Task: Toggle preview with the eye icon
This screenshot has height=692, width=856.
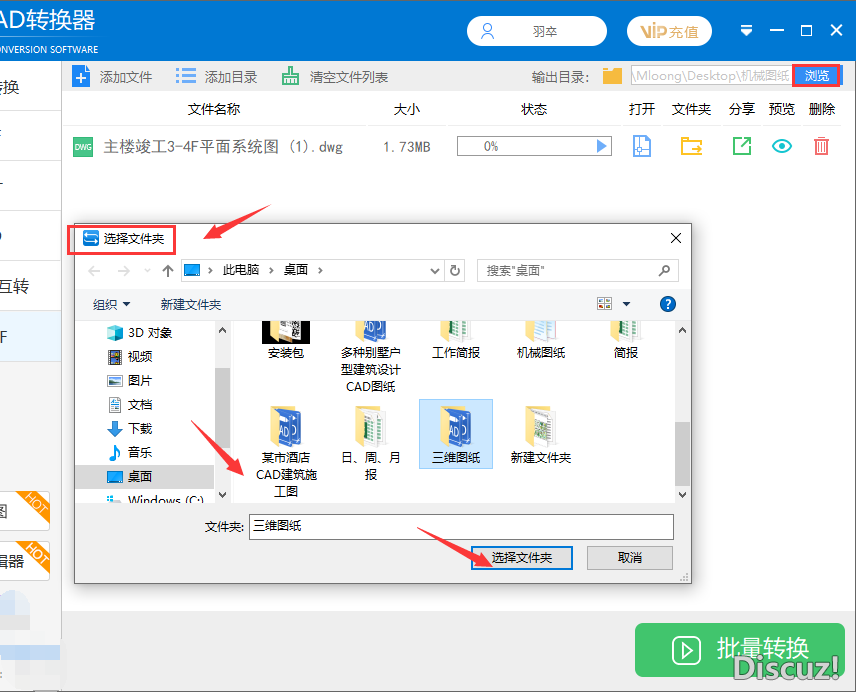Action: pos(781,147)
